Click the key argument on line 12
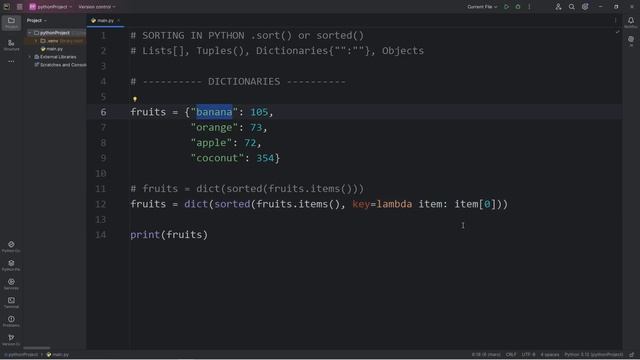 tap(361, 204)
